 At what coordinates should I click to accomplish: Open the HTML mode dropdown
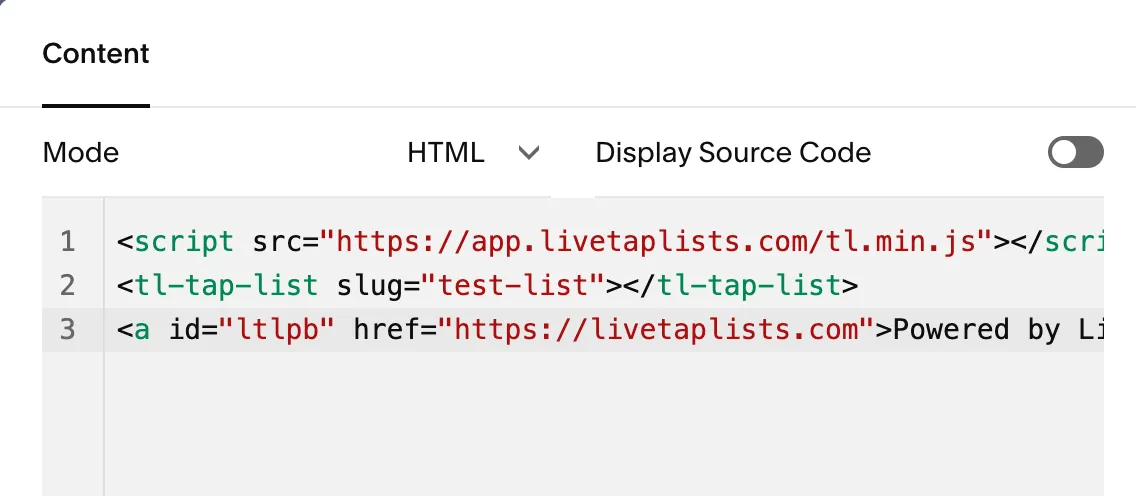tap(474, 153)
